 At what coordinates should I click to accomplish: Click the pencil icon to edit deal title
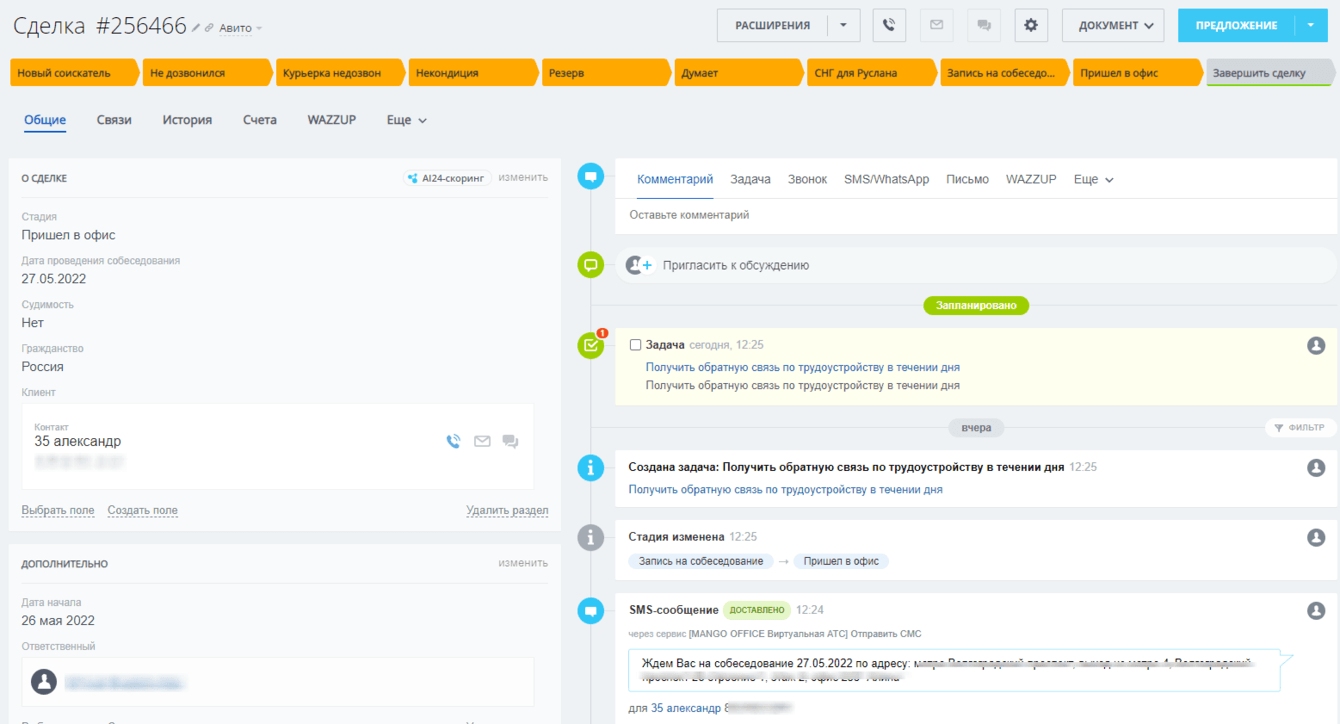tap(197, 28)
